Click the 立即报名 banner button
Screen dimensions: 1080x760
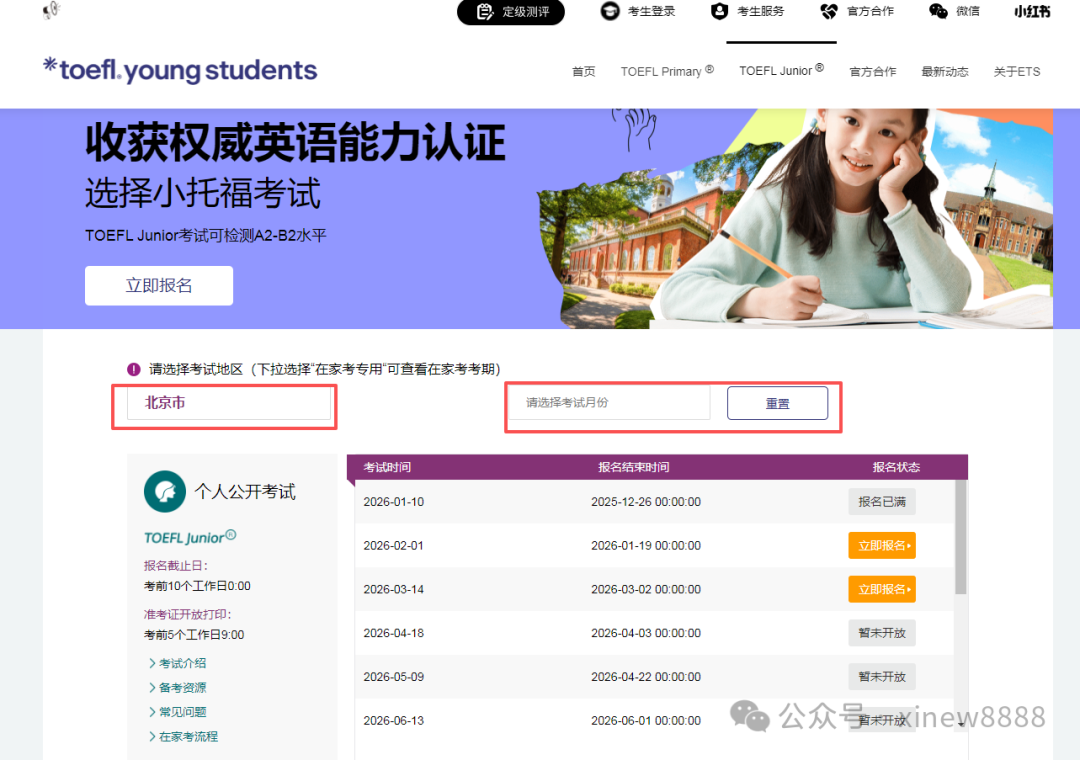[x=159, y=286]
